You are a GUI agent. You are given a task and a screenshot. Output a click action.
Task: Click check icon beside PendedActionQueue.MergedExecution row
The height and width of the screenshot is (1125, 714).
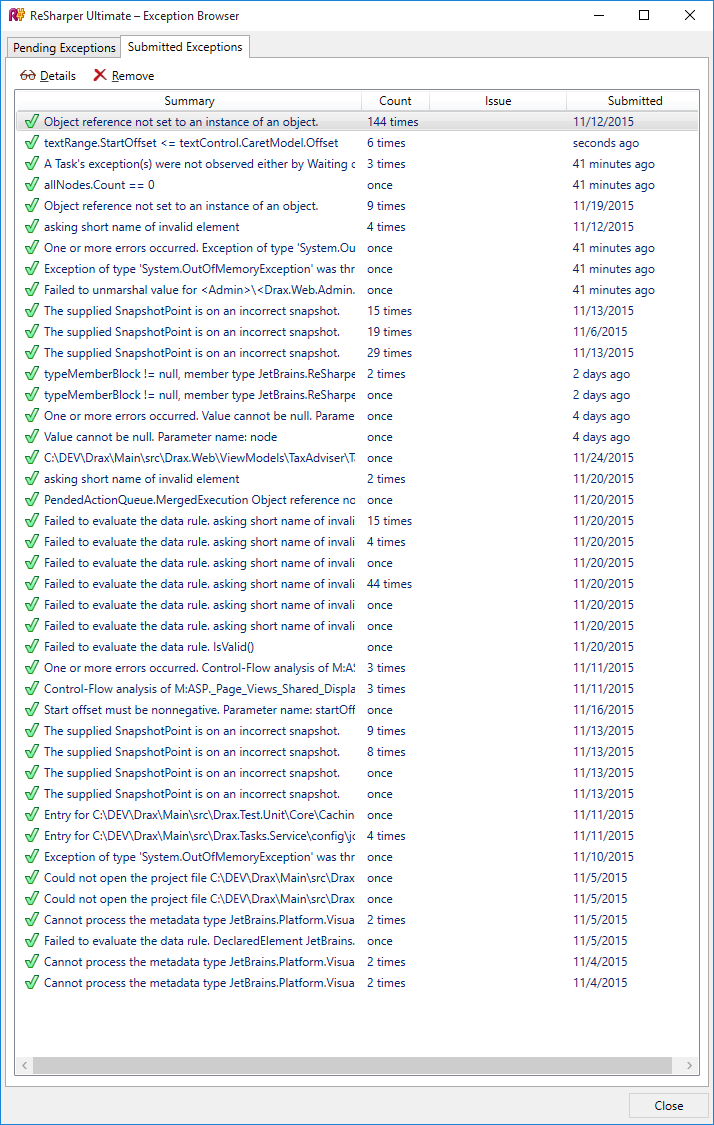tap(32, 499)
